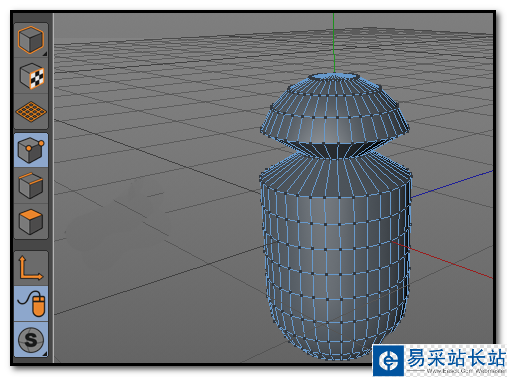Open the Snap icon corner flyout arrow
The height and width of the screenshot is (377, 507).
45,353
